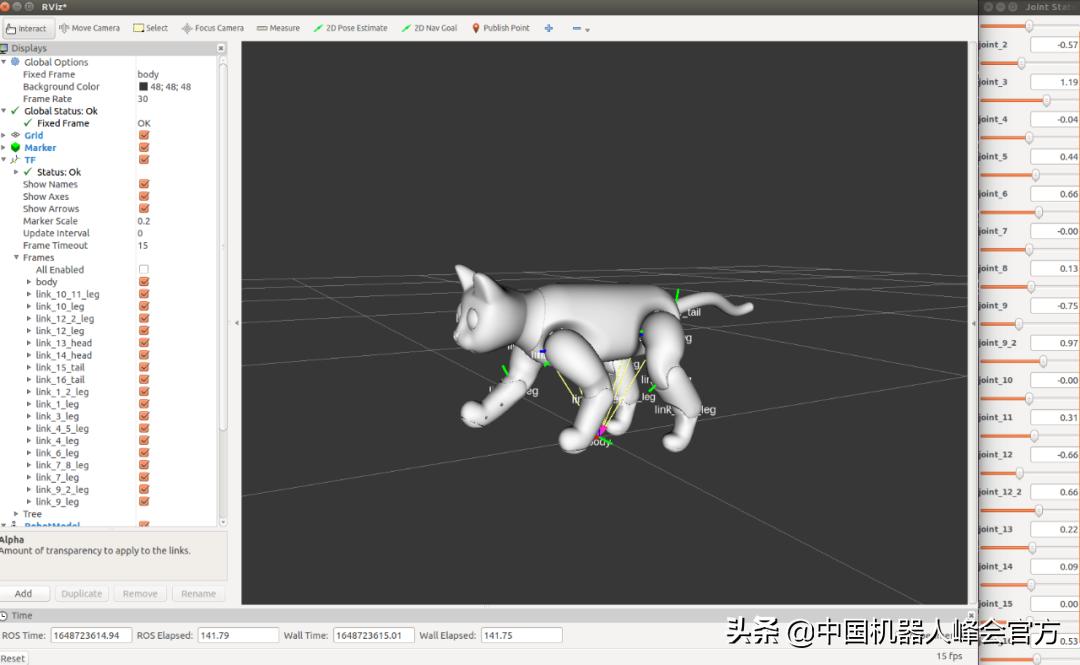Image resolution: width=1080 pixels, height=665 pixels.
Task: Click the Focus Camera tool
Action: 212,28
